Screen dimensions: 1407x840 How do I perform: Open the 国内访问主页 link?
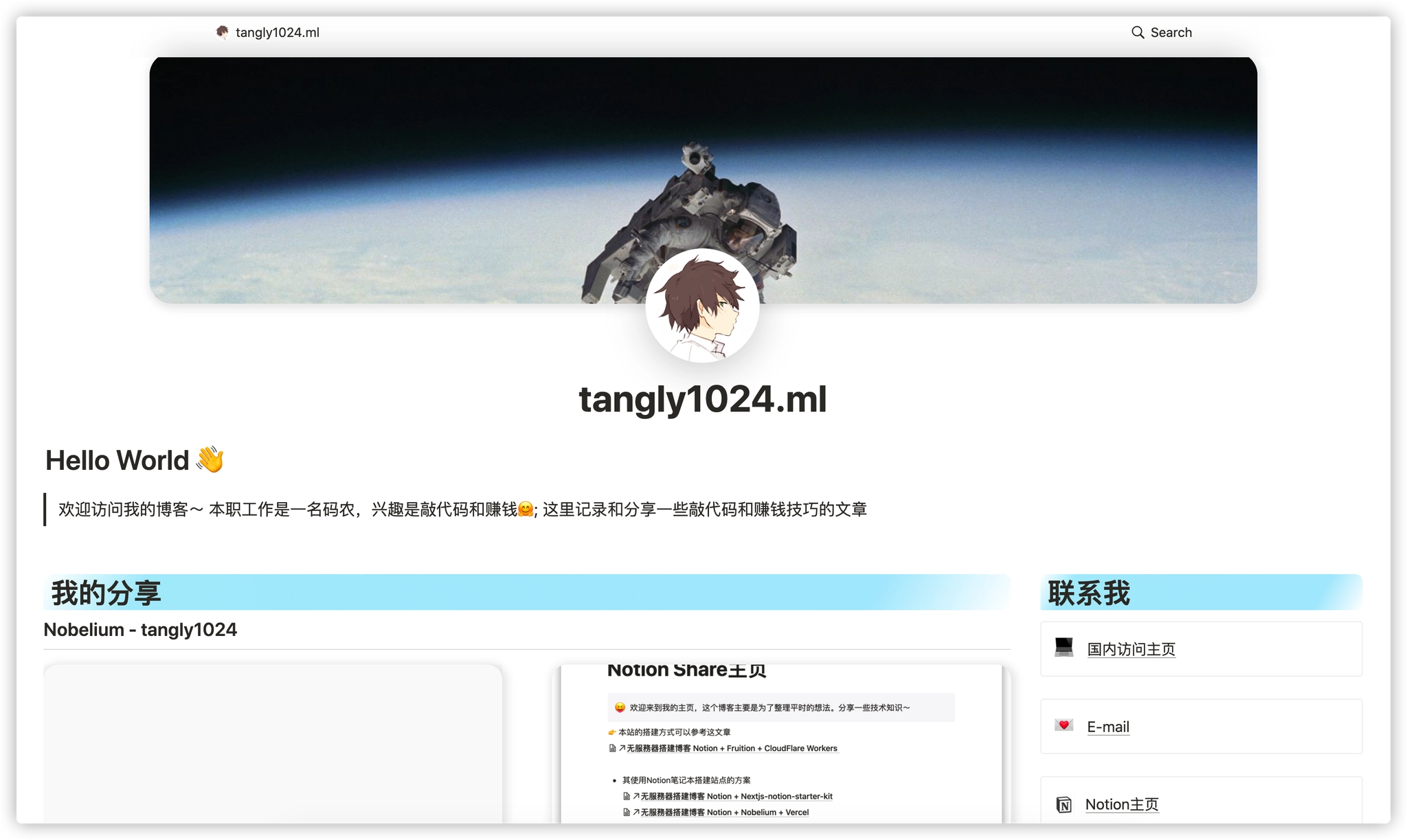[1131, 649]
